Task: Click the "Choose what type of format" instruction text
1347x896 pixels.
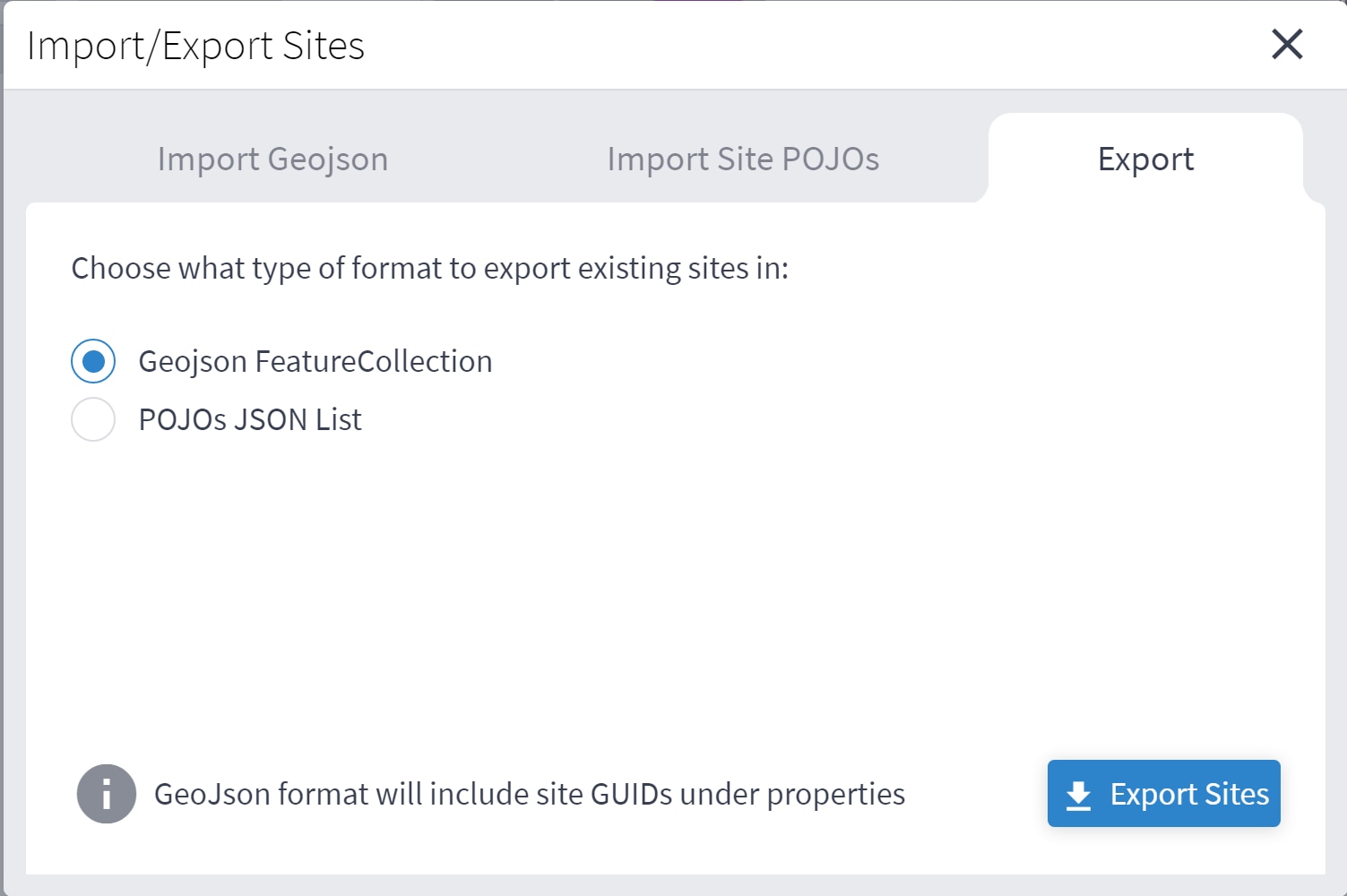Action: 429,268
